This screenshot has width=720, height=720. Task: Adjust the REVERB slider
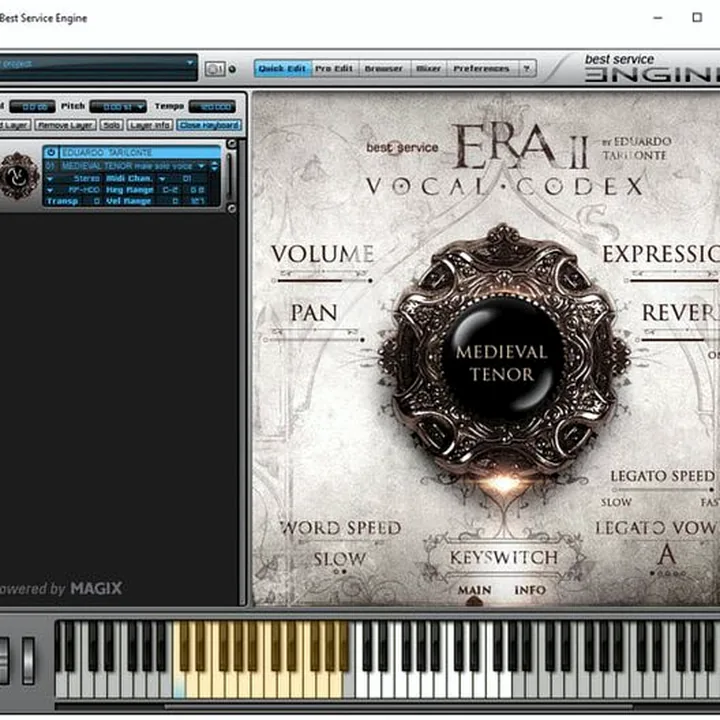(678, 340)
